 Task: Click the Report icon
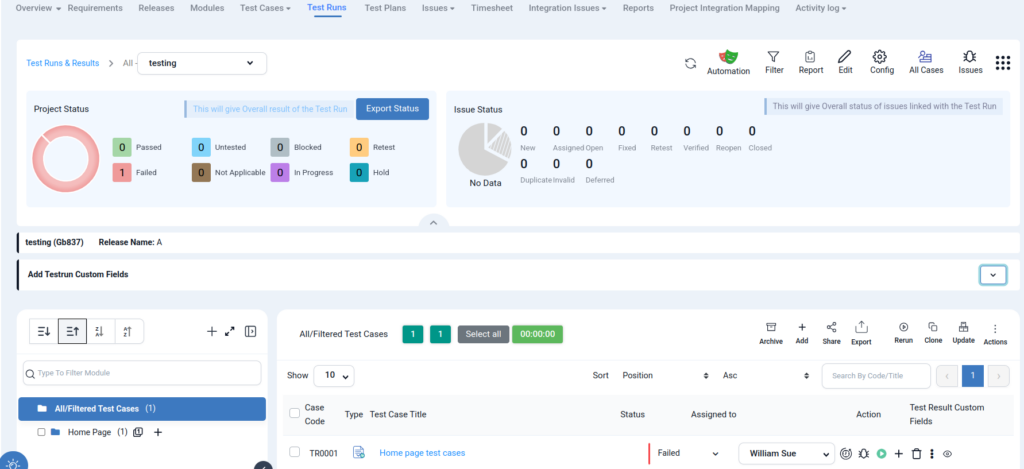pos(810,57)
